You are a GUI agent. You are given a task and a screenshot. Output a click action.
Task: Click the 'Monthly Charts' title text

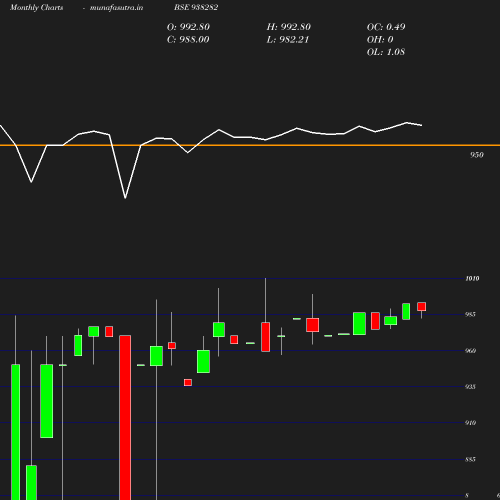[x=37, y=7]
